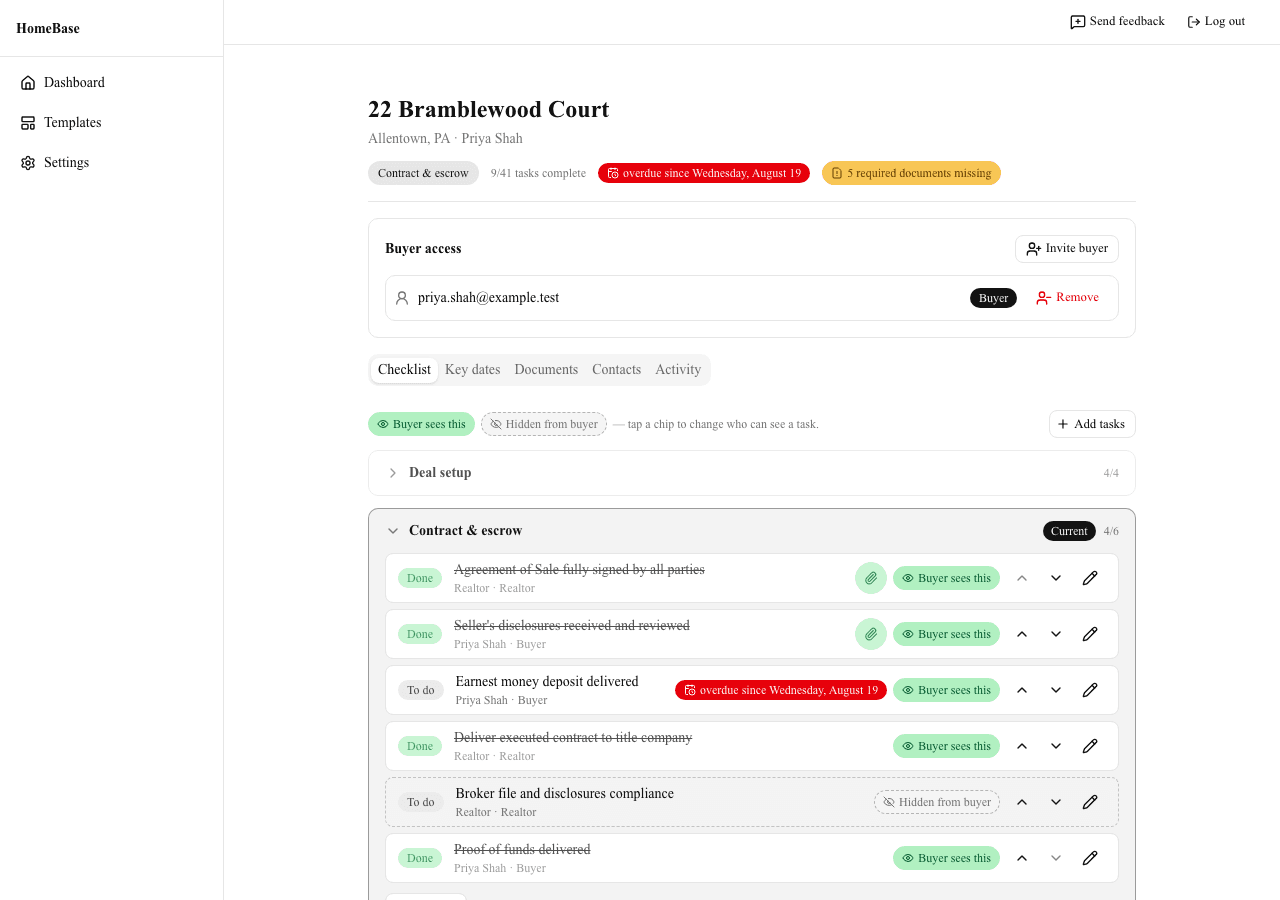The width and height of the screenshot is (1280, 900).
Task: Mark Broker file task as done
Action: pyautogui.click(x=421, y=802)
